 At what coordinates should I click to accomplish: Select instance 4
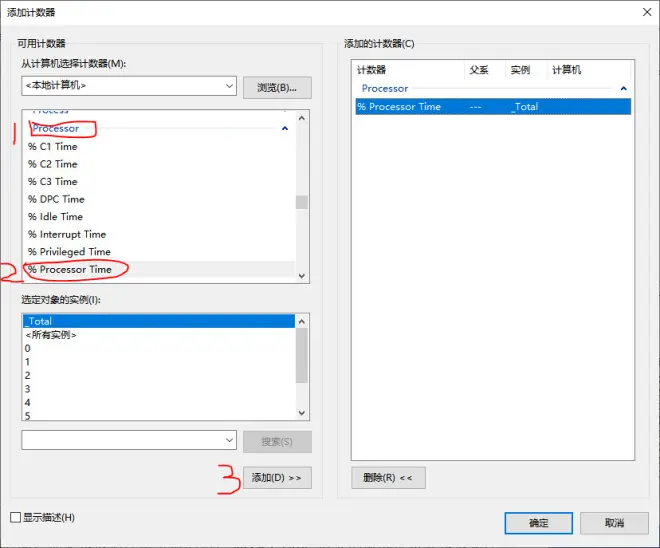pos(27,402)
